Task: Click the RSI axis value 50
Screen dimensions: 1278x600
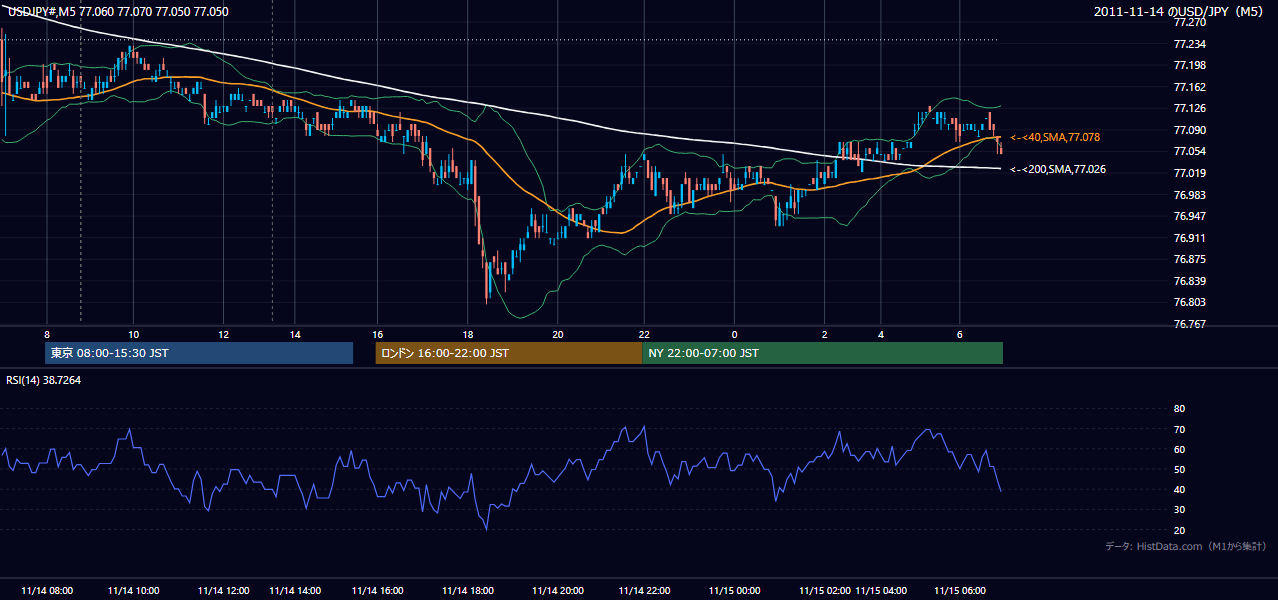Action: pos(1179,469)
